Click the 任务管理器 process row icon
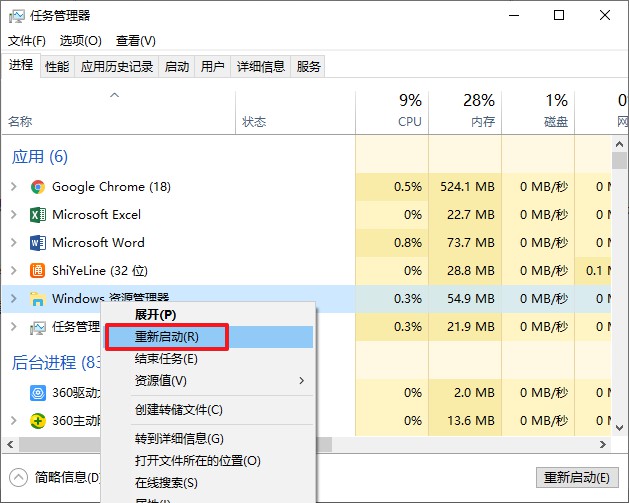Viewport: 629px width, 503px height. pyautogui.click(x=38, y=327)
